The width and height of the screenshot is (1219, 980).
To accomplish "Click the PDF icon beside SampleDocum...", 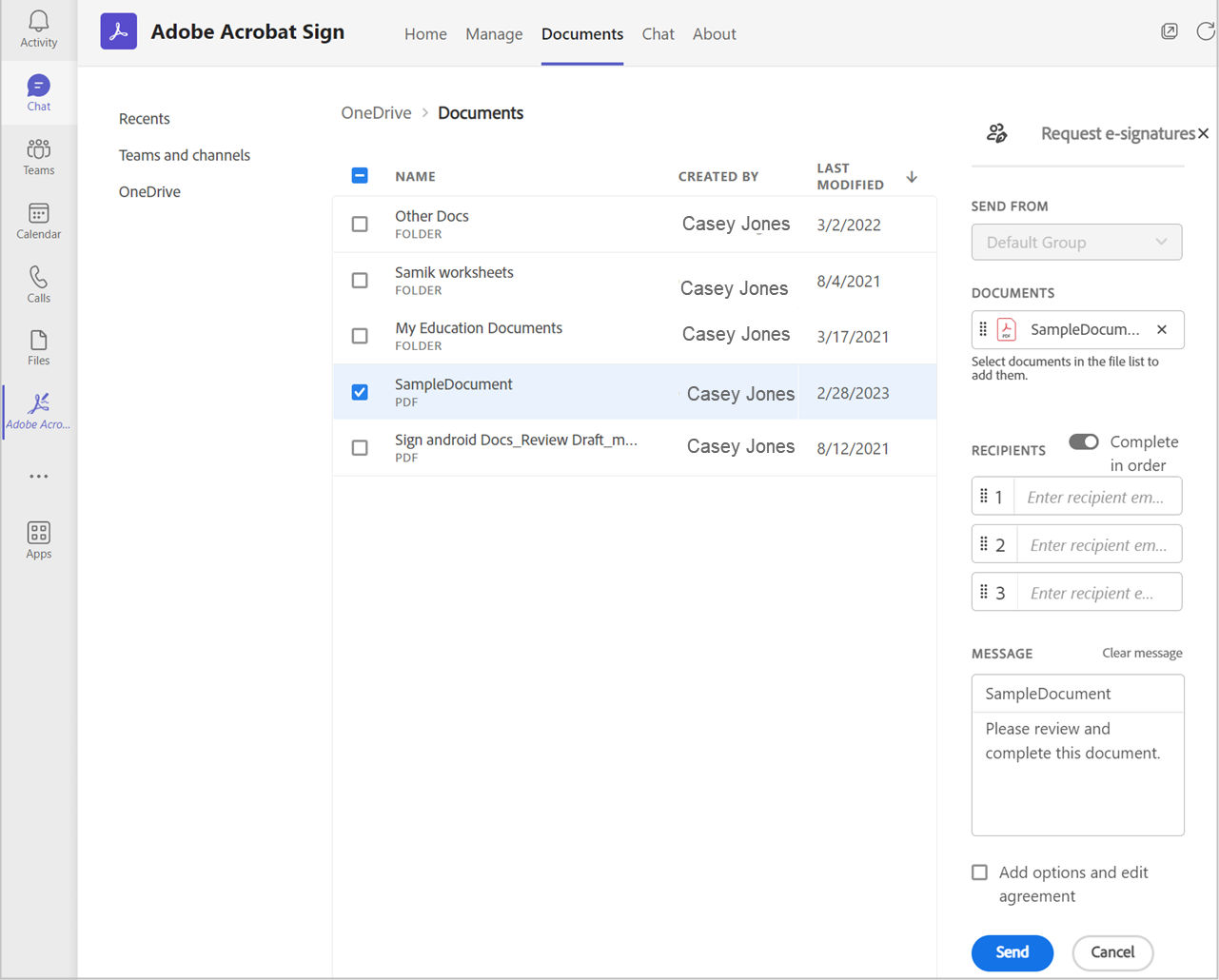I will click(1006, 329).
